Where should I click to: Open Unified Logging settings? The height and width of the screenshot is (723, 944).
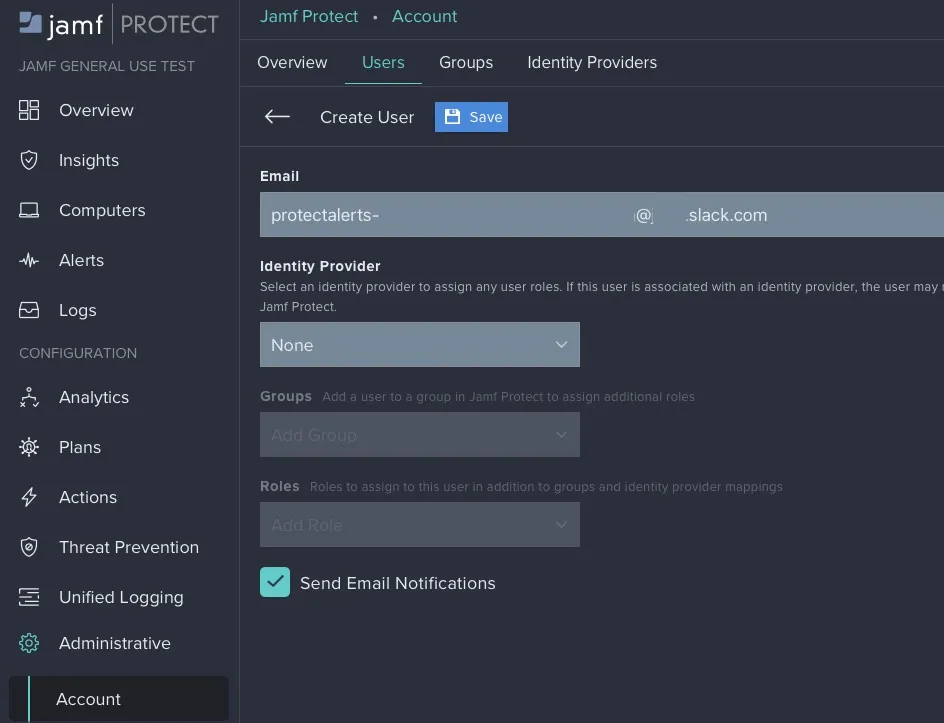click(120, 597)
